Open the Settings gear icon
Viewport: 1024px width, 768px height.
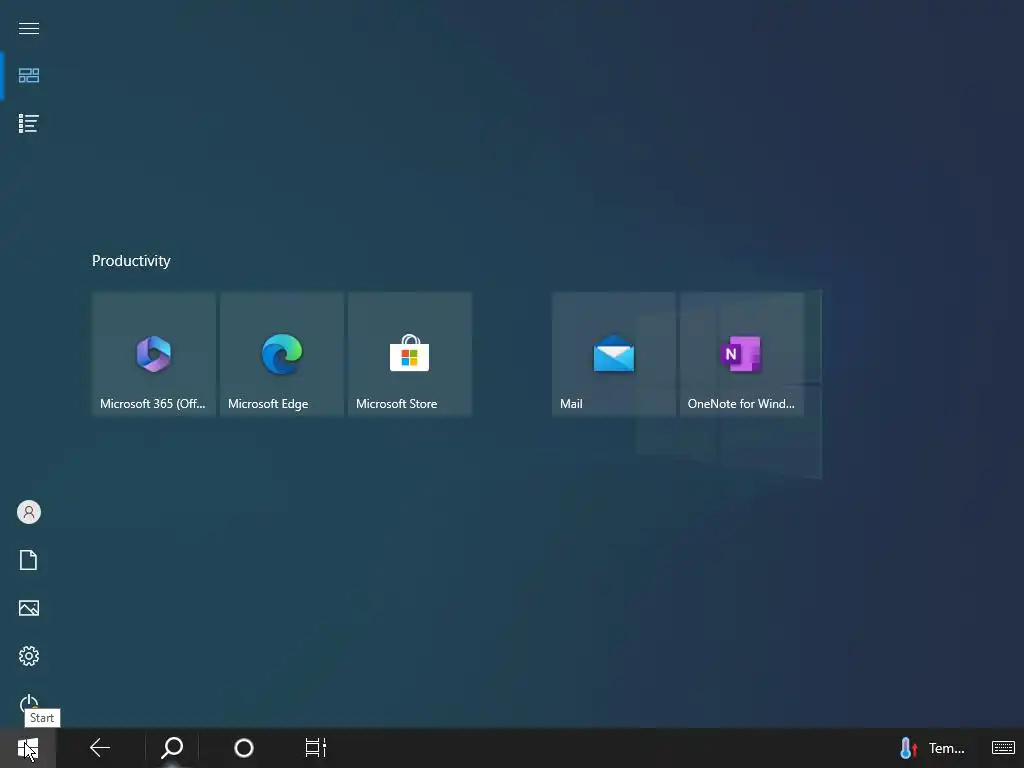tap(29, 656)
